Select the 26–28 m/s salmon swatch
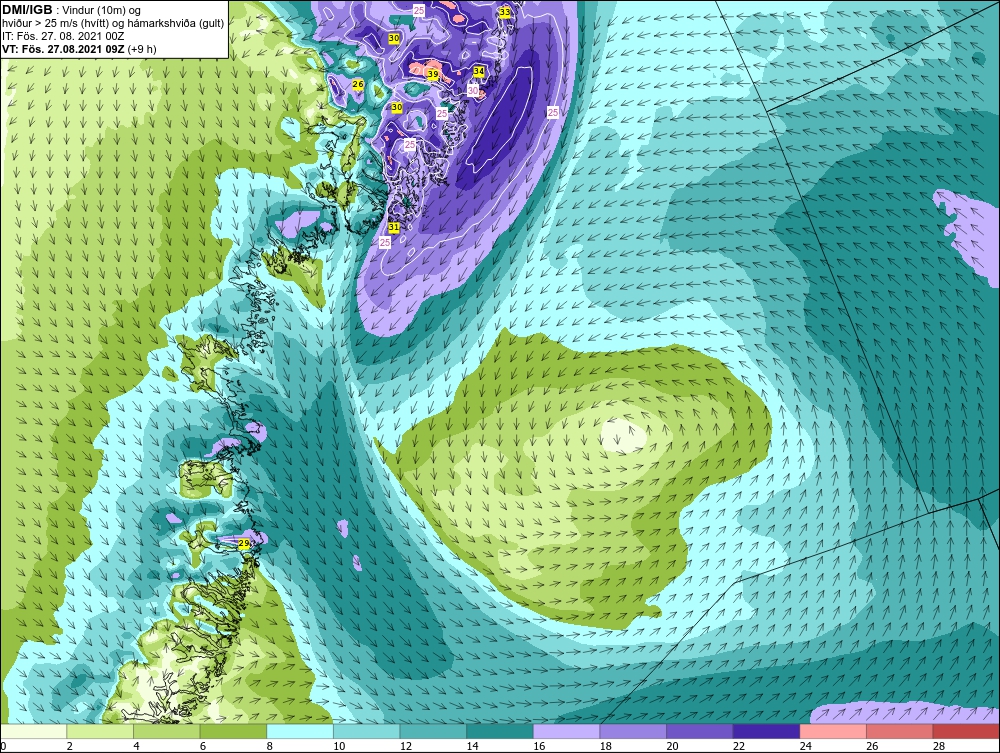1000x753 pixels. coord(900,731)
